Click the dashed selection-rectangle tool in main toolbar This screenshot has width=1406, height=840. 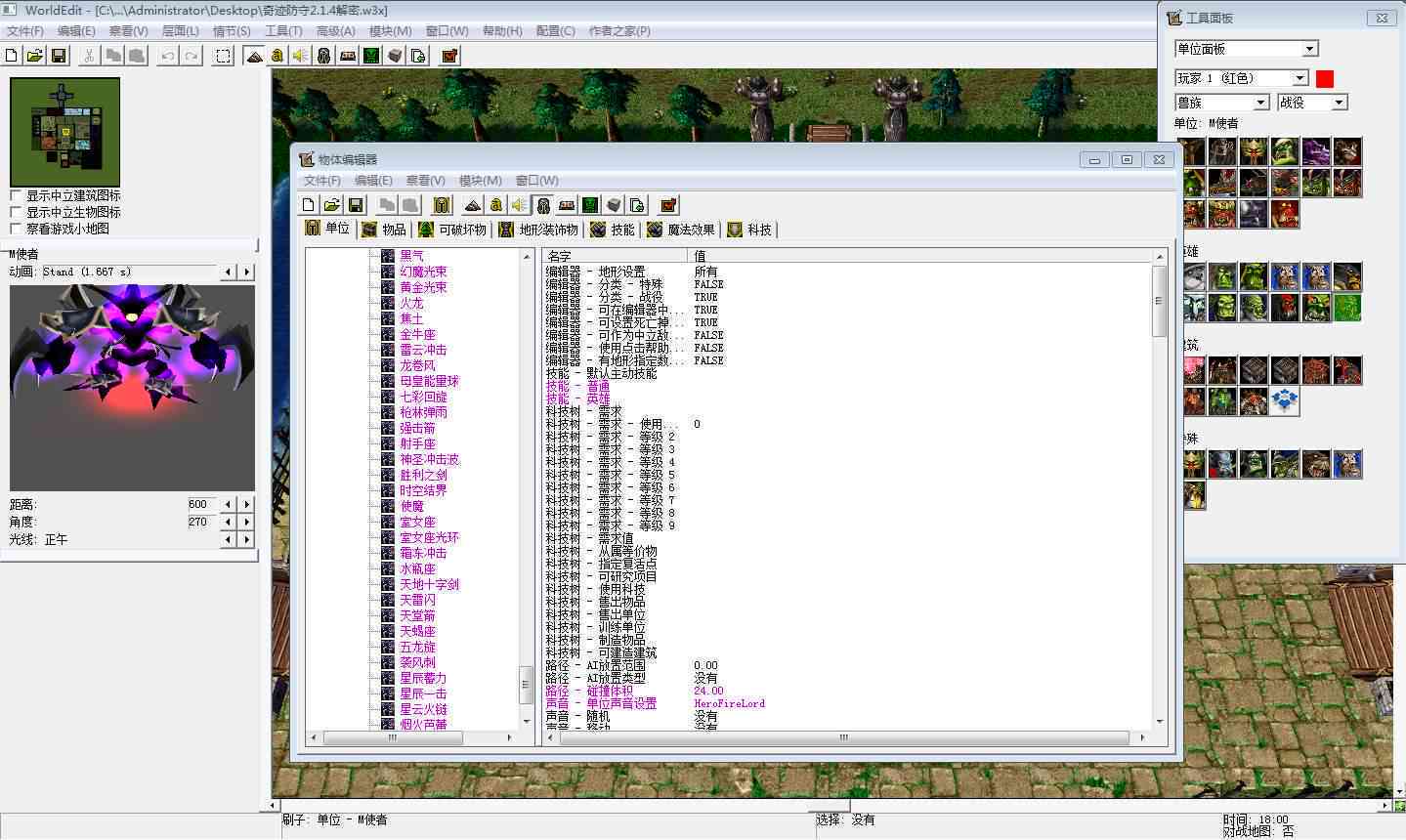pyautogui.click(x=224, y=56)
